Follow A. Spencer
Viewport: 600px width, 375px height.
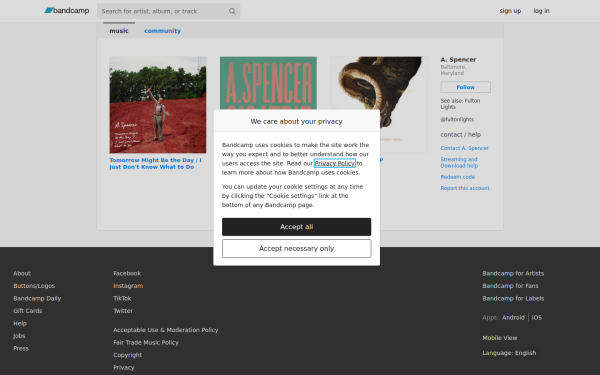point(465,87)
